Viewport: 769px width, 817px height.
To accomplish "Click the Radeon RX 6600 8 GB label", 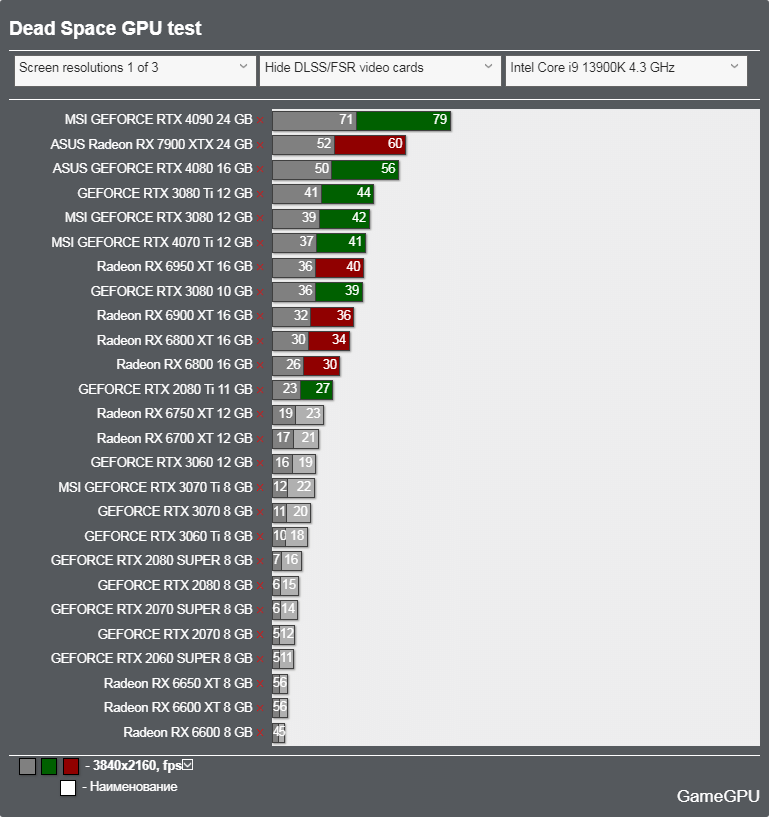I will (188, 732).
